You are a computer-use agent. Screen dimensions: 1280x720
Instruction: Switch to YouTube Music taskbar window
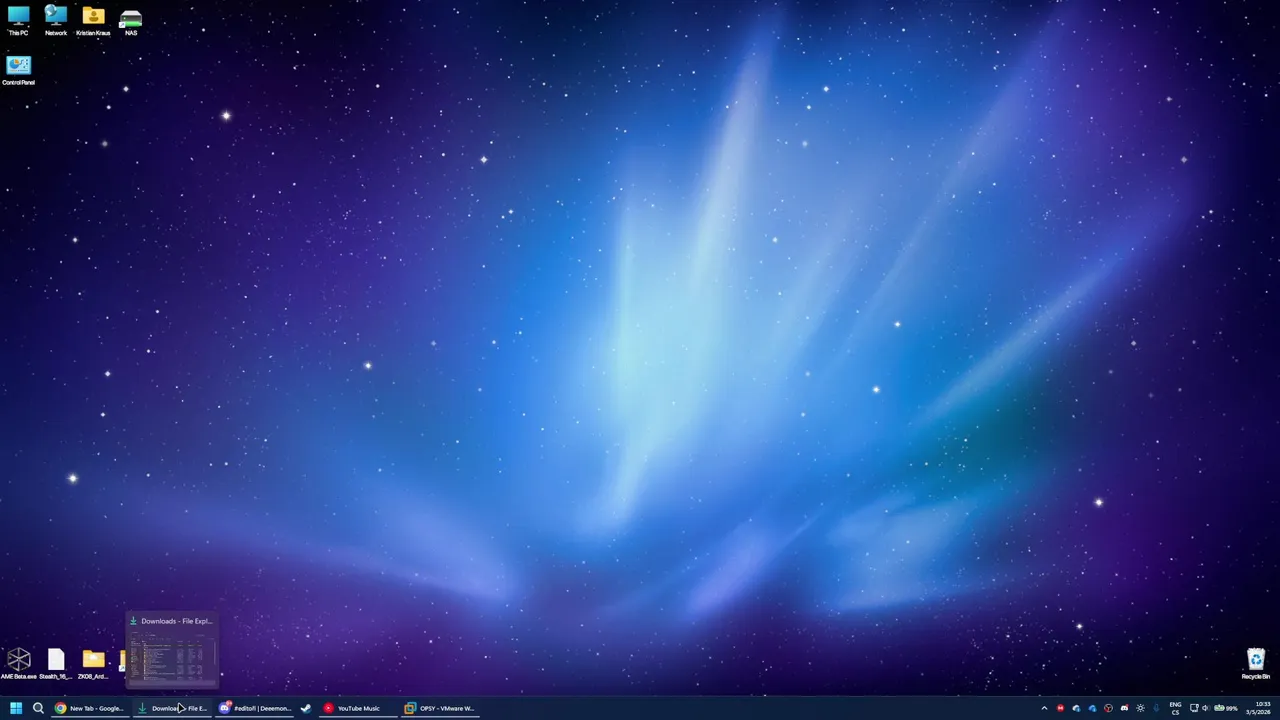pos(358,708)
